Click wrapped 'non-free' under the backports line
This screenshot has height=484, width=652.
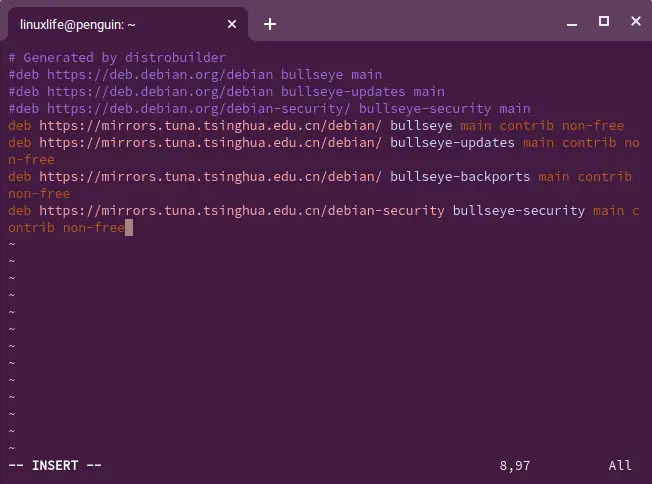pos(39,194)
